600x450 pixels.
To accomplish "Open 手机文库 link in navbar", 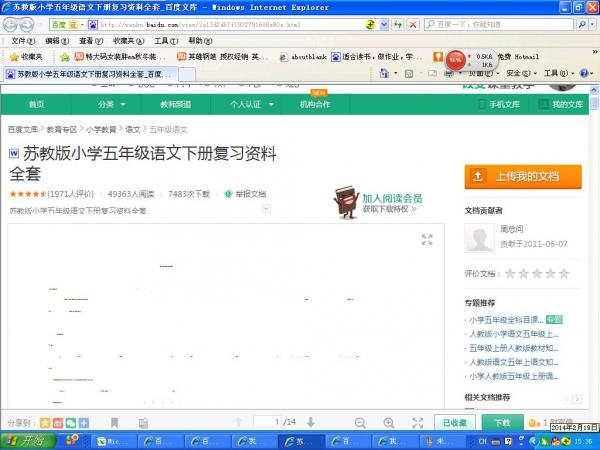I will click(499, 104).
